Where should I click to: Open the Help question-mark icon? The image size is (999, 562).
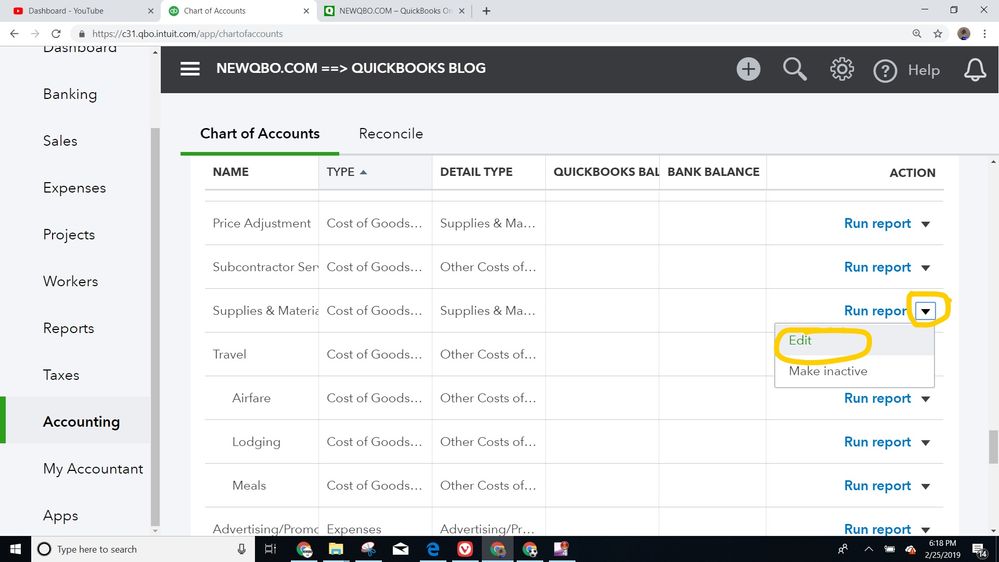click(885, 70)
